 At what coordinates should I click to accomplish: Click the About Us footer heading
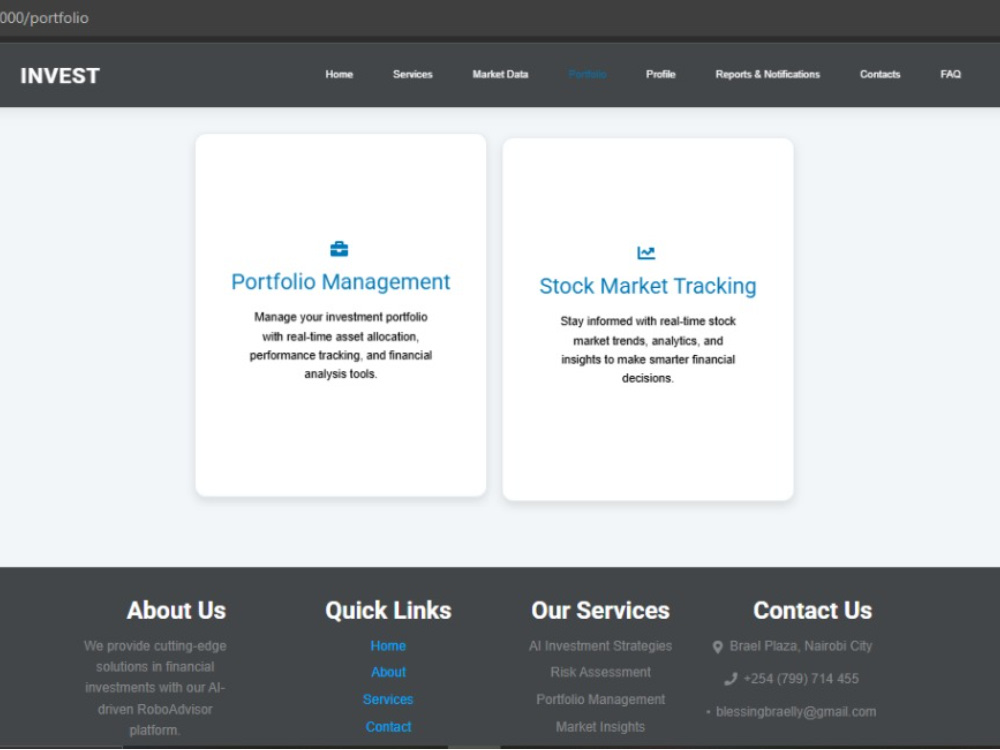point(176,610)
